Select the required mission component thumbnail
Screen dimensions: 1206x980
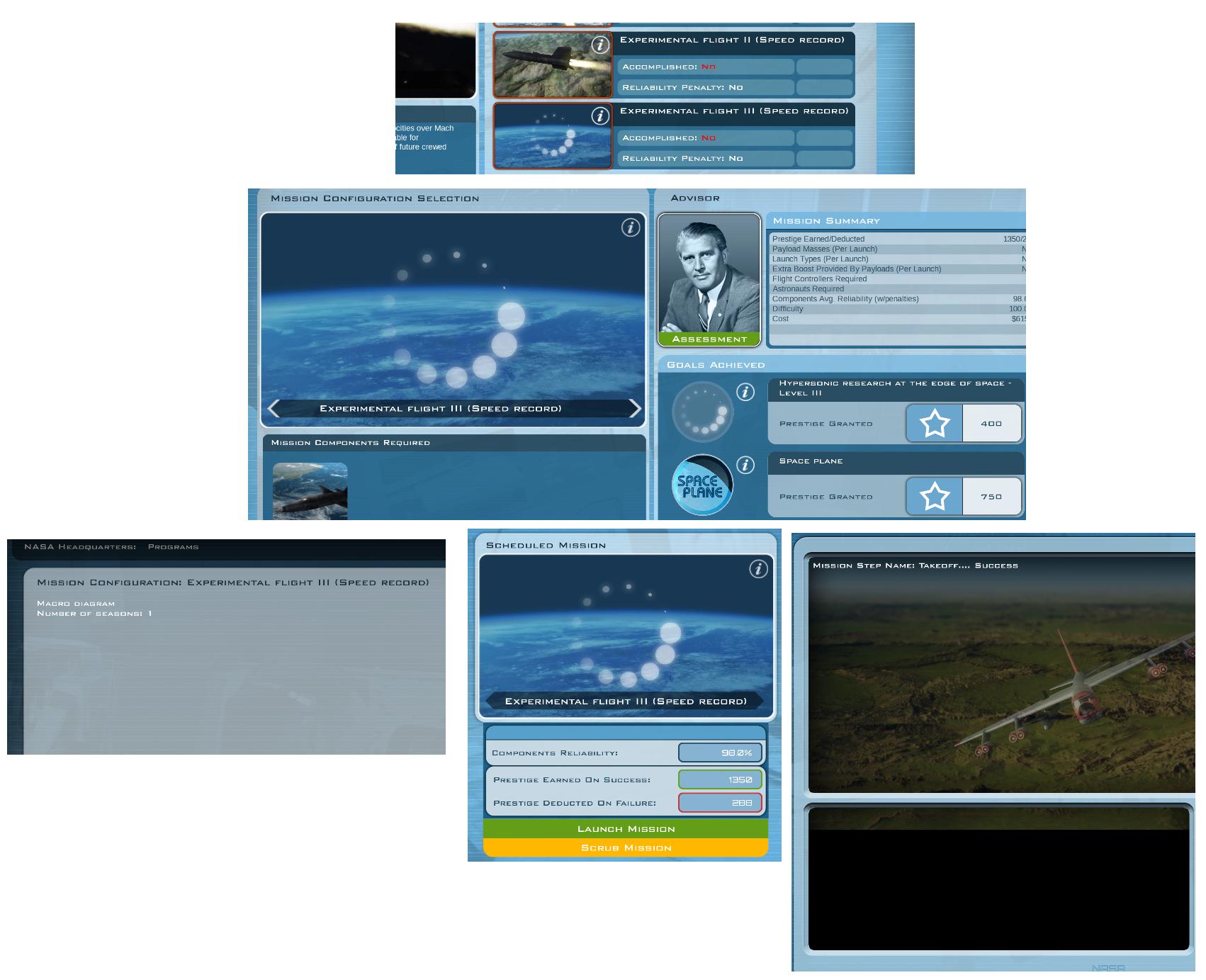(310, 491)
